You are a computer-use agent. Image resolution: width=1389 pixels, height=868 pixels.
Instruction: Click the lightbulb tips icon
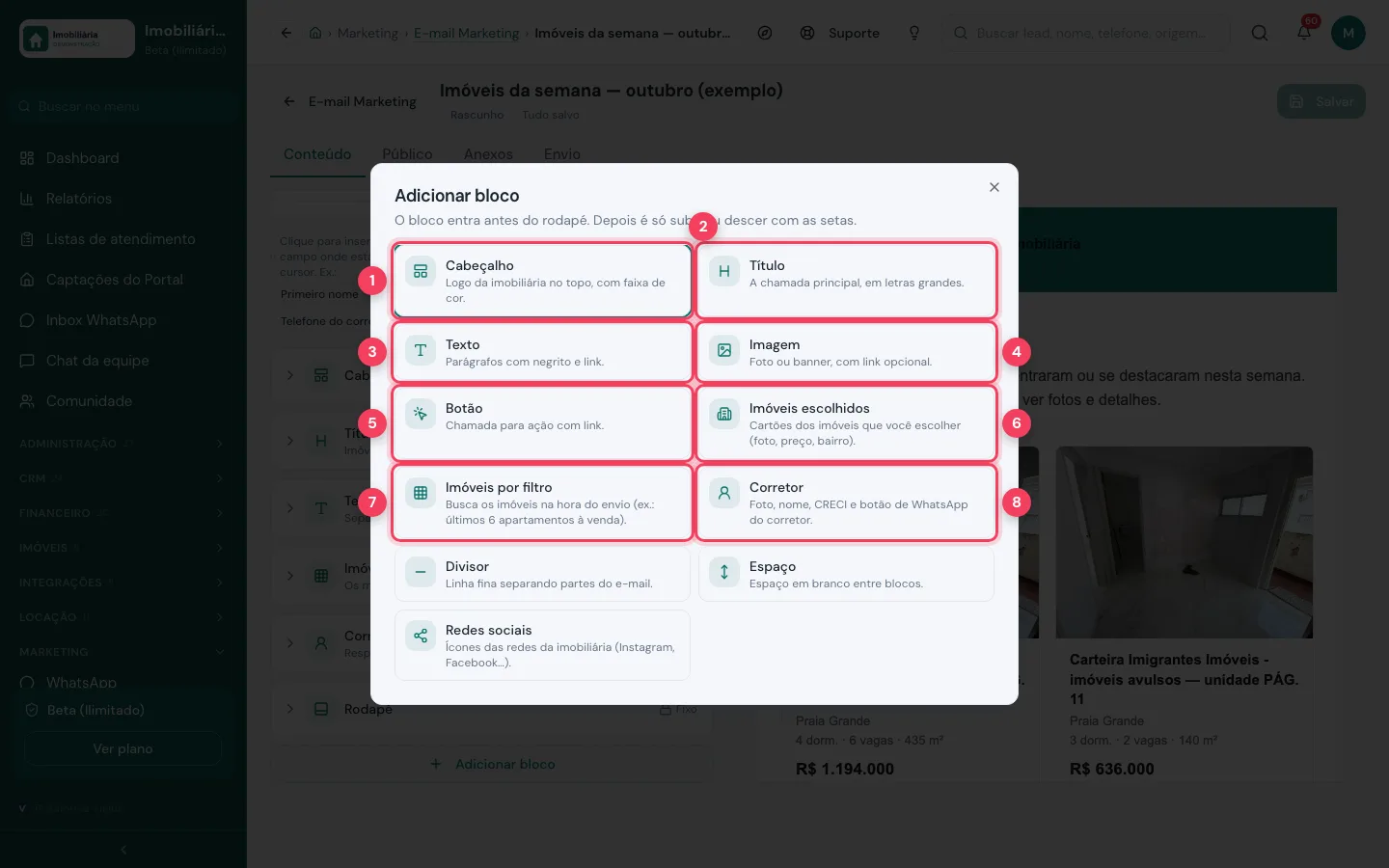914,33
